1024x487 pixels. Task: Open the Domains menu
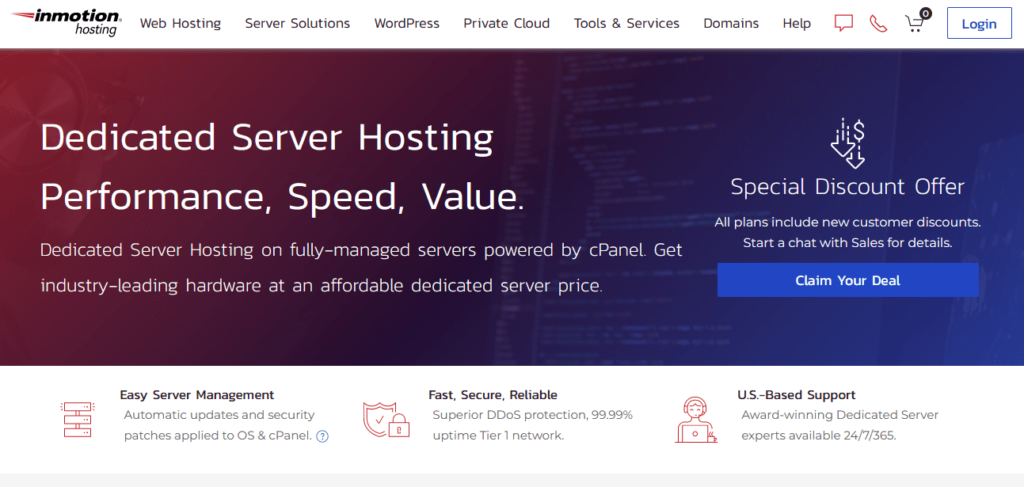tap(731, 24)
